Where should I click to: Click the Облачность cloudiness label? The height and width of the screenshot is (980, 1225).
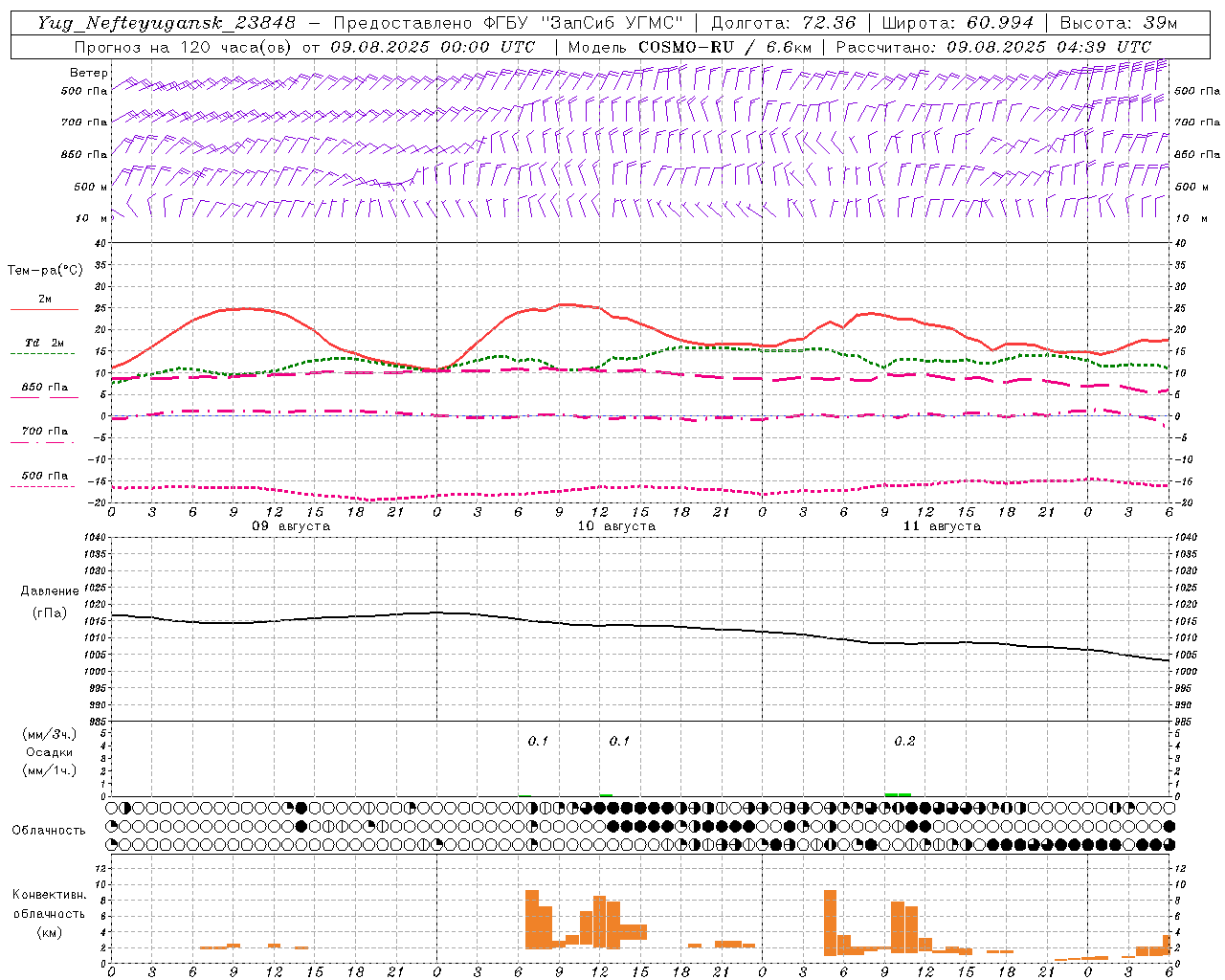[x=49, y=830]
